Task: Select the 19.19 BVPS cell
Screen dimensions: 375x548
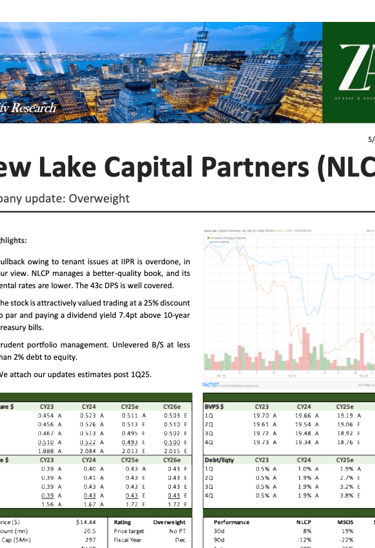Action: (345, 416)
